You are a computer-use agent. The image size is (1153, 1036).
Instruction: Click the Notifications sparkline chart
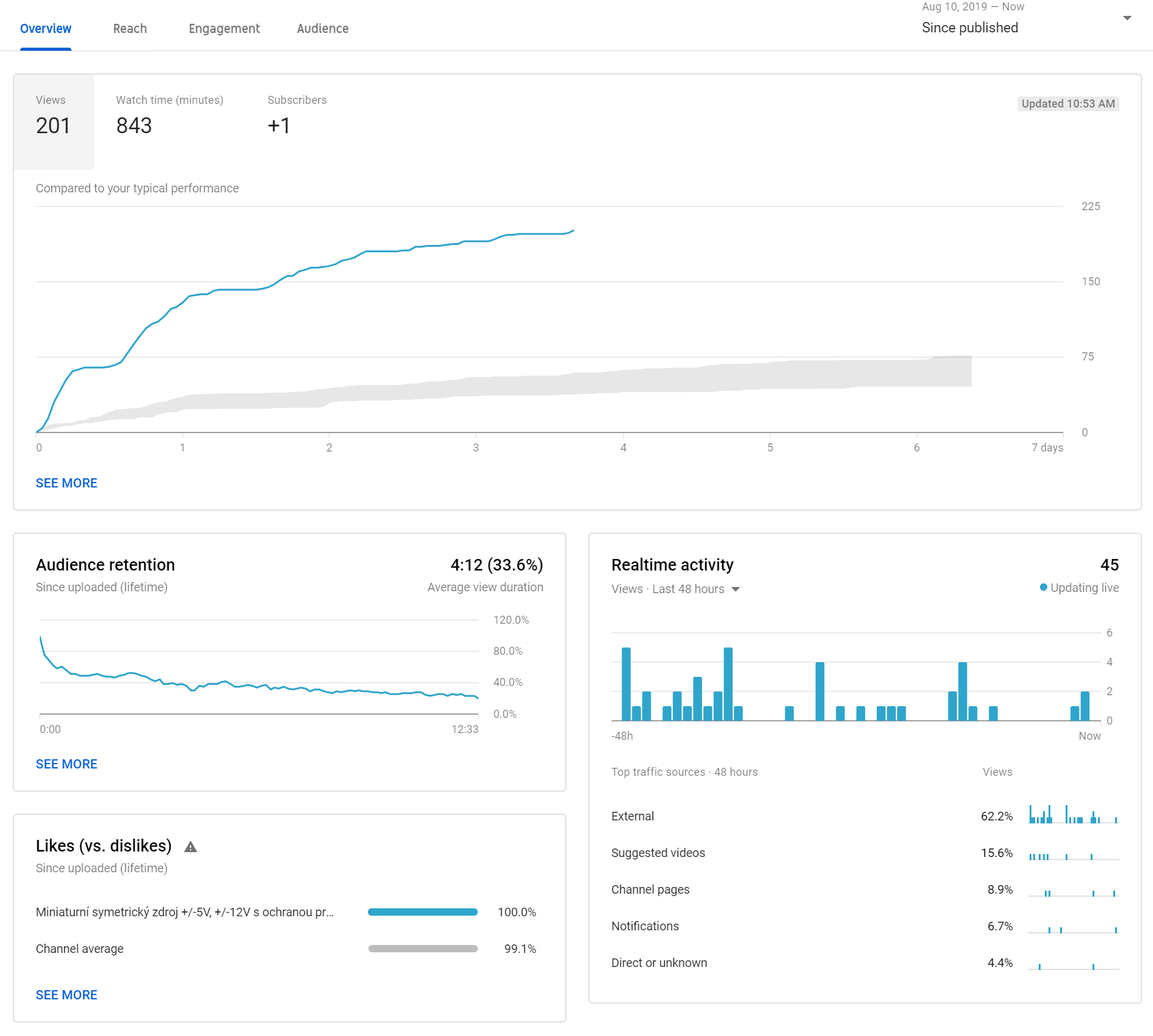[x=1073, y=928]
